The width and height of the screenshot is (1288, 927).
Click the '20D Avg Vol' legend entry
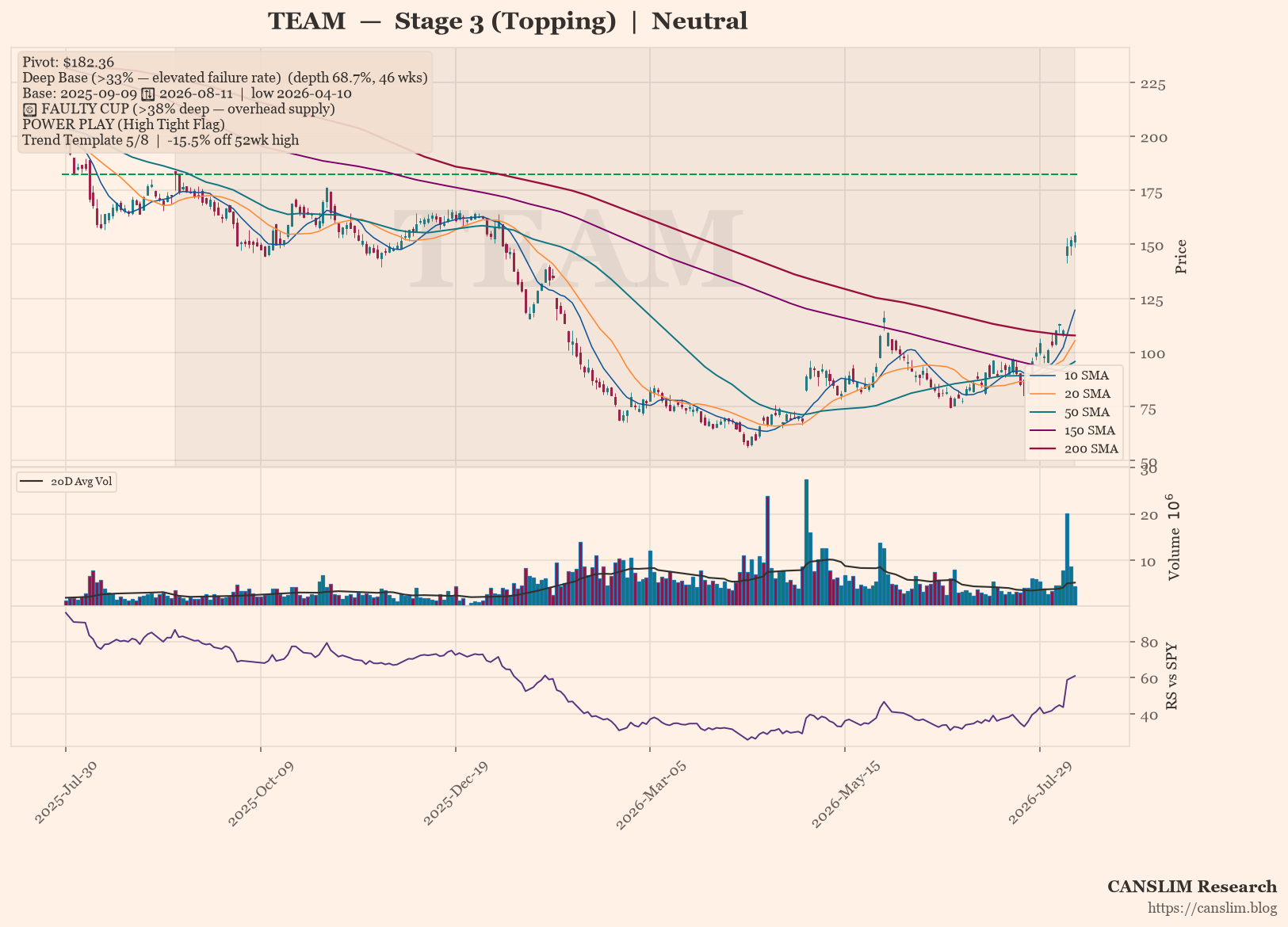click(67, 482)
